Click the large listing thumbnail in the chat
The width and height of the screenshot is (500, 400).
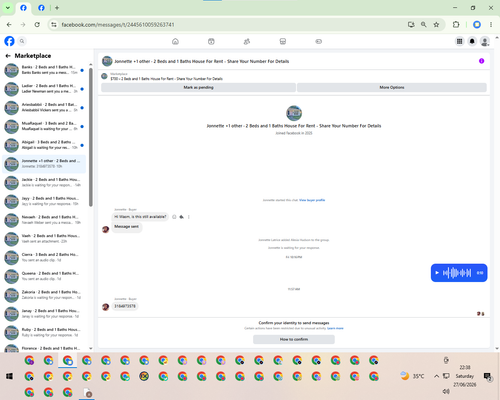294,113
